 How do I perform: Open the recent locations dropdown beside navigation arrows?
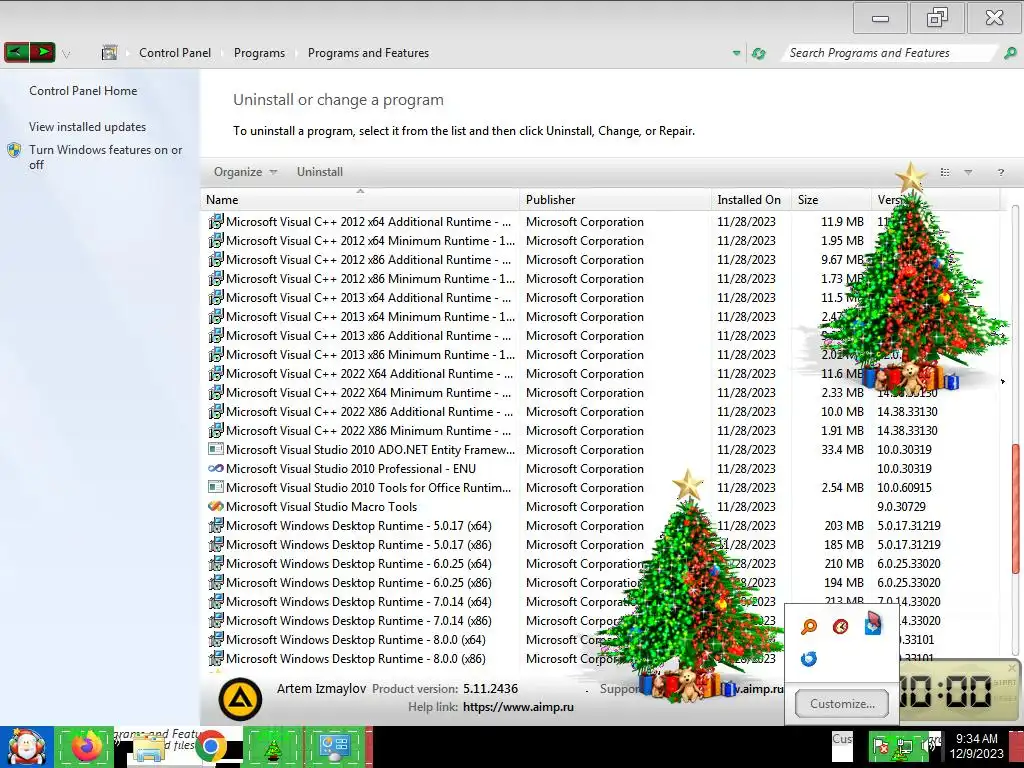click(x=66, y=54)
